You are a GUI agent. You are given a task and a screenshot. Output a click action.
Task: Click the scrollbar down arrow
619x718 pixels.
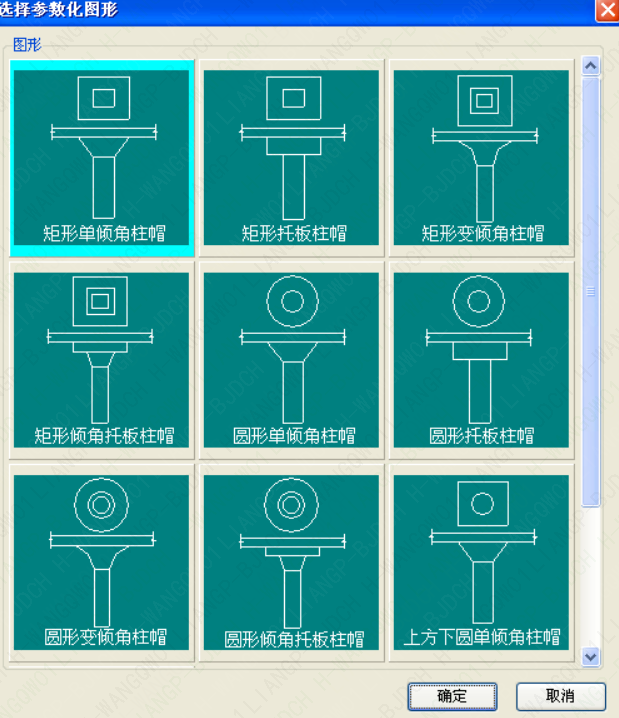(x=591, y=657)
